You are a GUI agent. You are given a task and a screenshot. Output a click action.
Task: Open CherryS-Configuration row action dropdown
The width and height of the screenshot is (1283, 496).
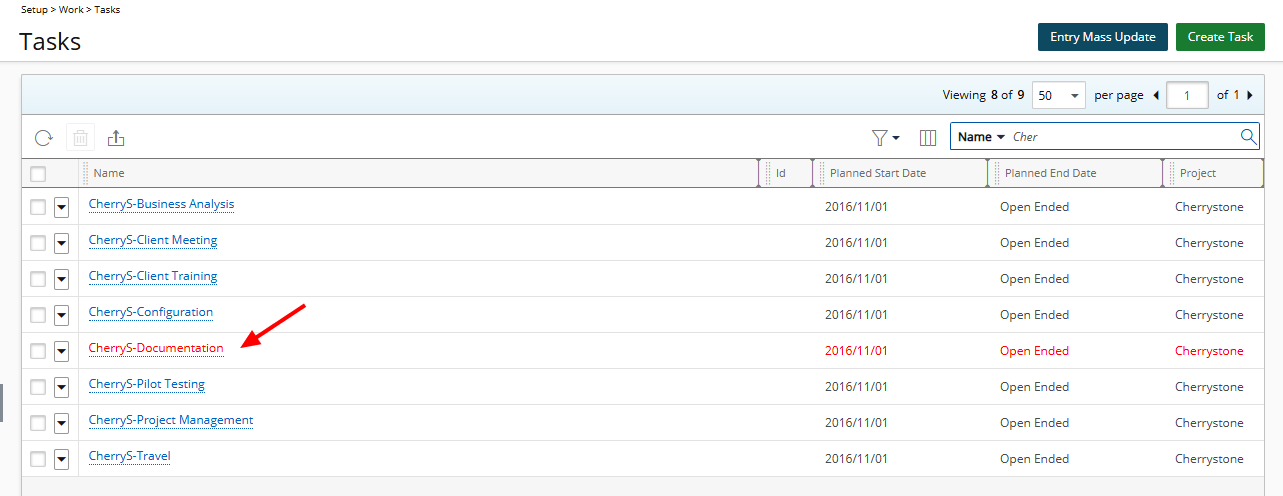coord(61,315)
